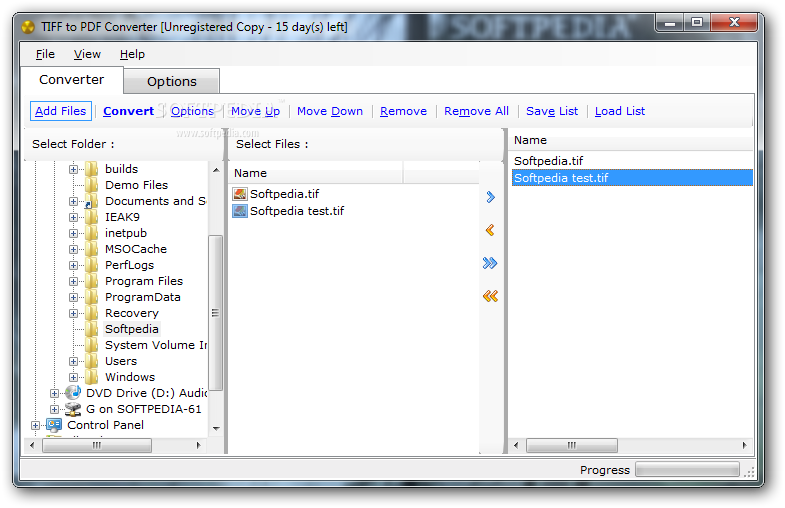Viewport: 785px width, 508px height.
Task: Click the PerfLogs folder icon
Action: tap(92, 265)
